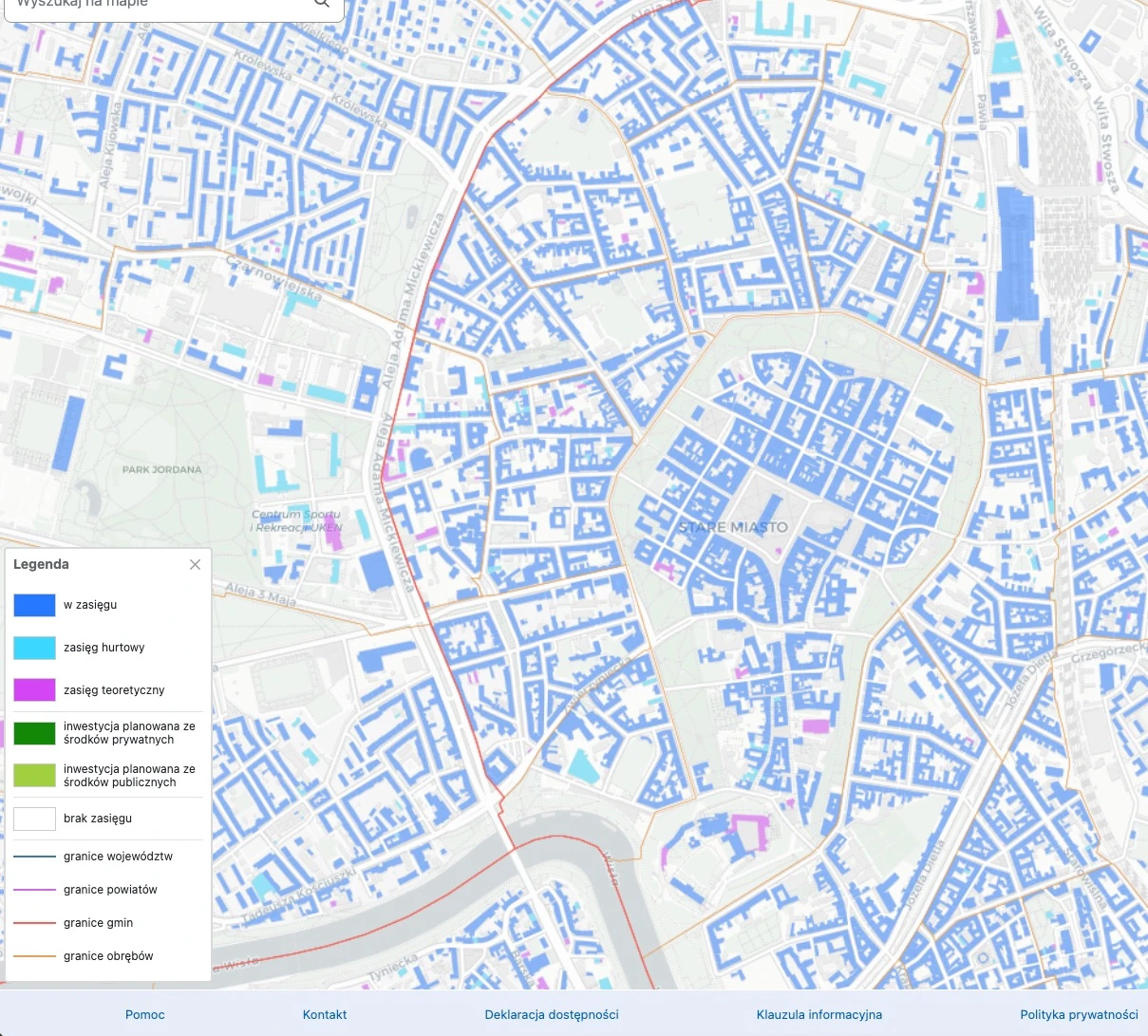Click the 'brak zasięgu' white swatch
The height and width of the screenshot is (1036, 1148).
point(34,818)
